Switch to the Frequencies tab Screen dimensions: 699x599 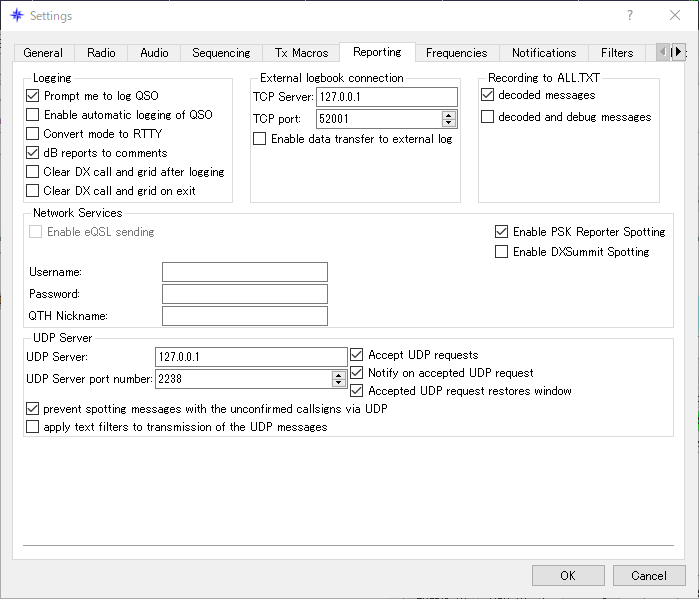pyautogui.click(x=457, y=53)
